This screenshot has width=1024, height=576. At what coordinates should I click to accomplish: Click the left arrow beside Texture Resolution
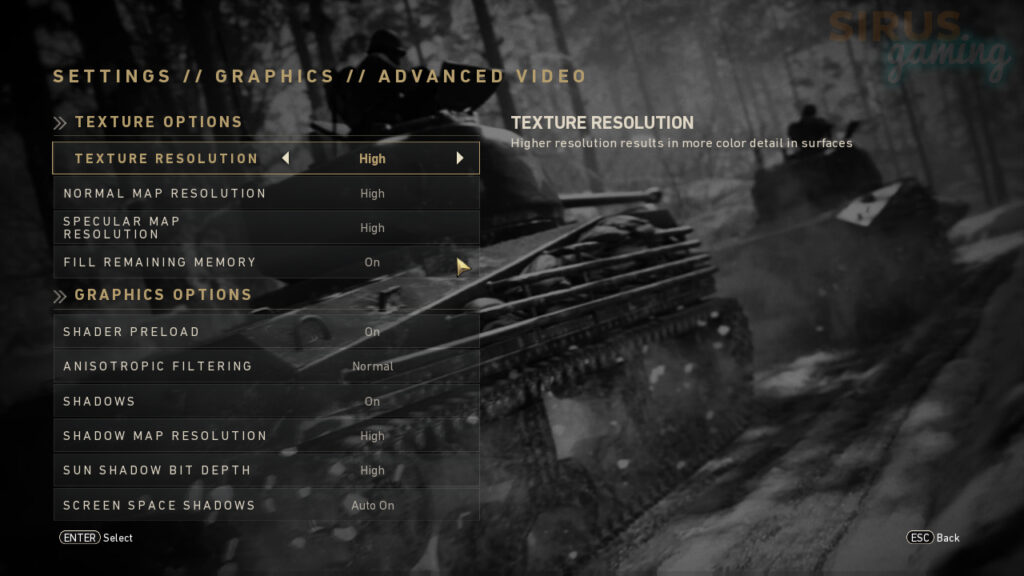coord(285,158)
